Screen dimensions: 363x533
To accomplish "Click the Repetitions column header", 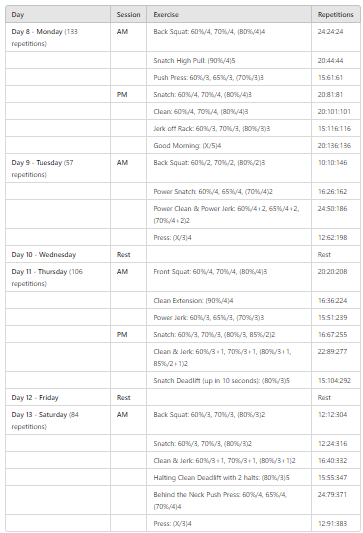I will 336,15.
